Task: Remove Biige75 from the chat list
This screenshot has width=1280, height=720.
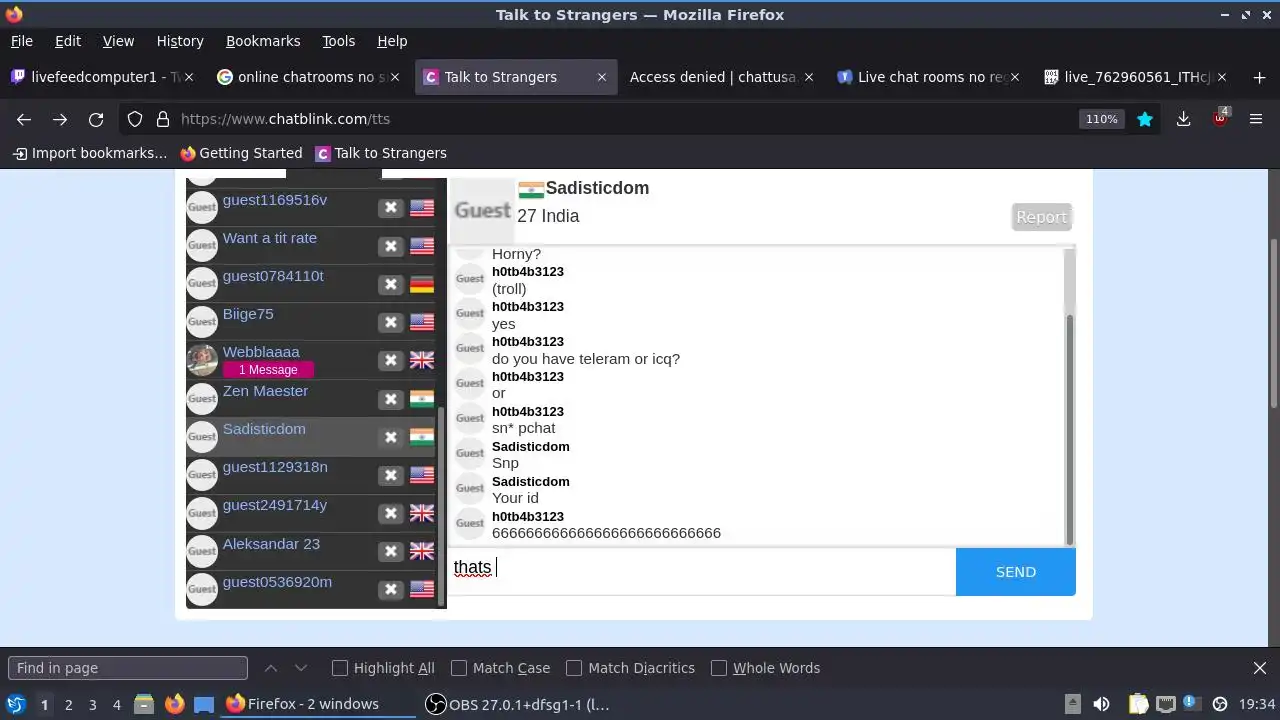Action: tap(391, 322)
